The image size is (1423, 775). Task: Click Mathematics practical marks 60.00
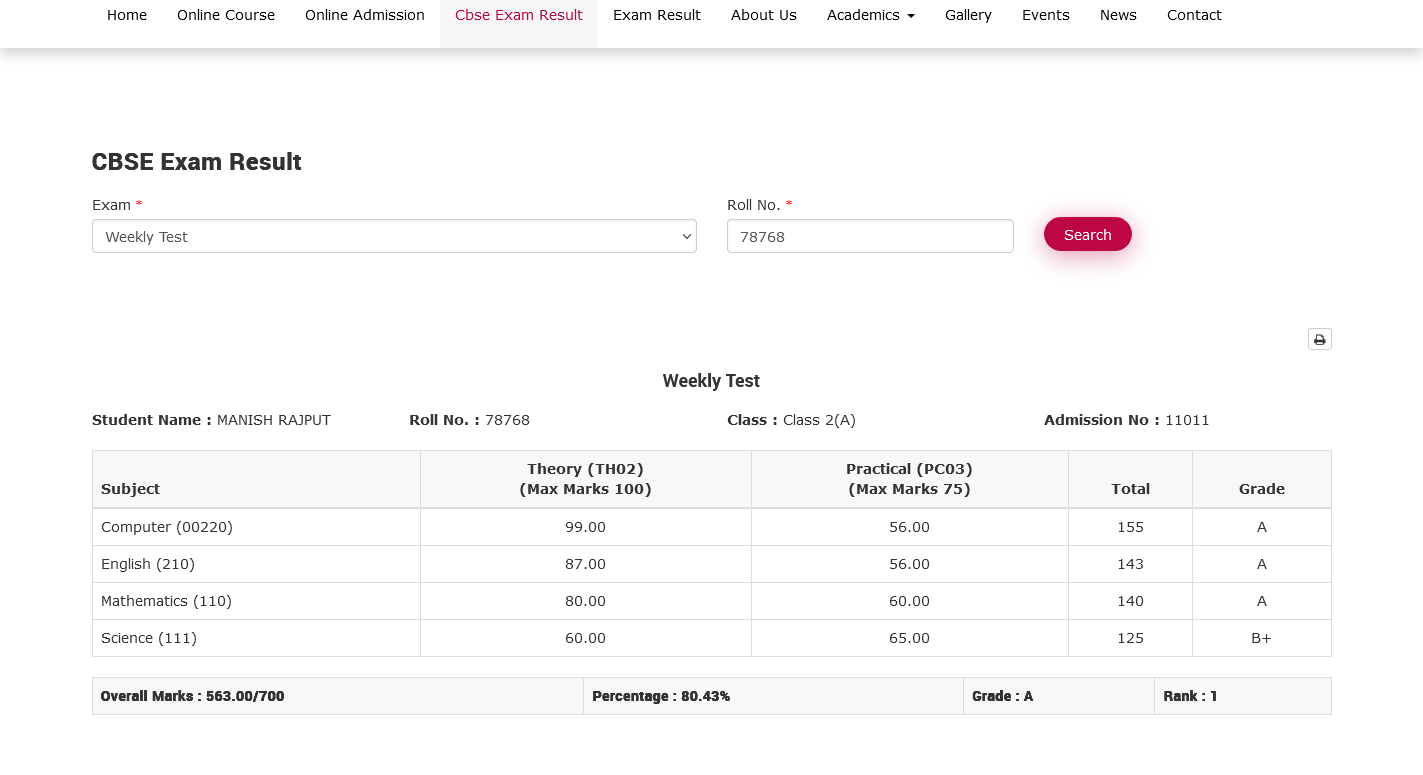click(x=910, y=601)
